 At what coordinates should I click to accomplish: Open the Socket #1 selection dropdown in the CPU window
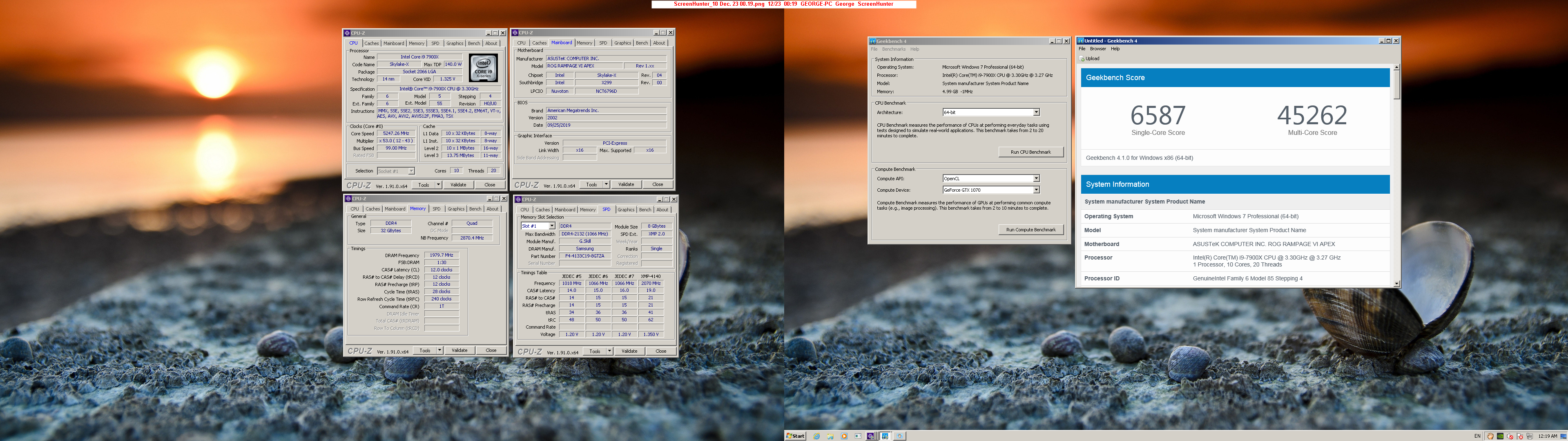coord(411,171)
